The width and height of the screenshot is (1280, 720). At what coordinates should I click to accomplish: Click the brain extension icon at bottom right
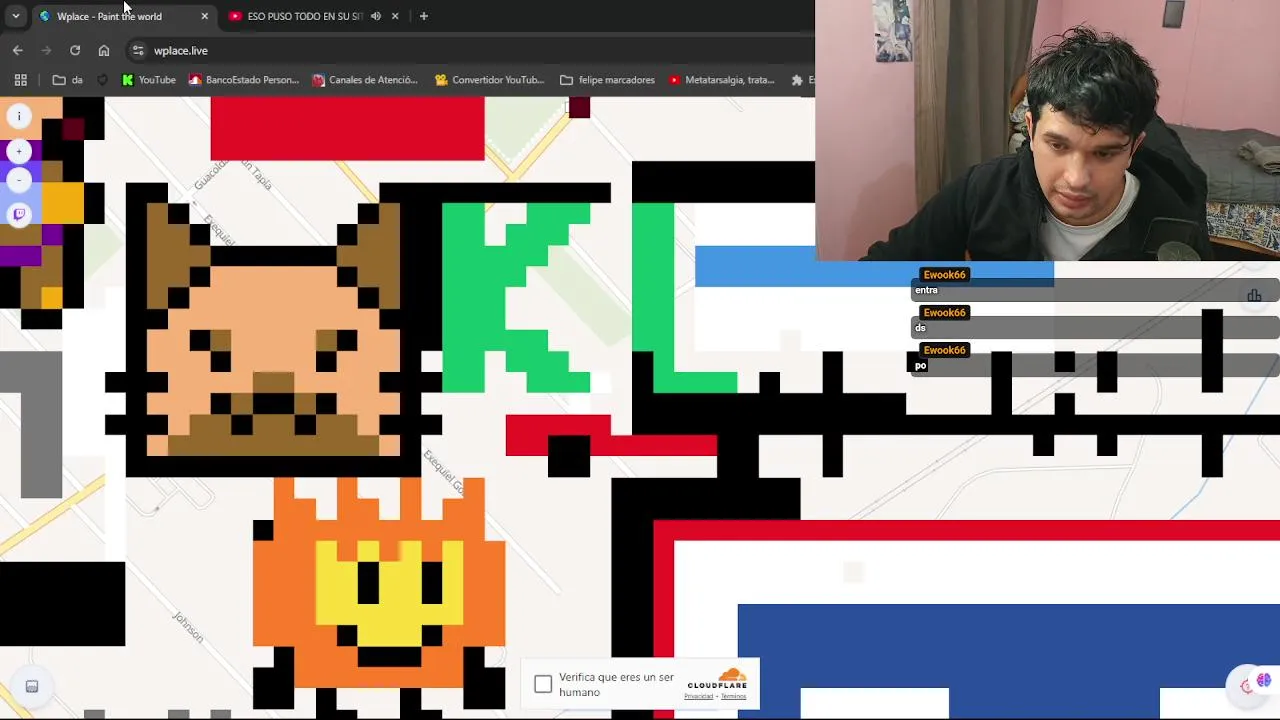(x=1264, y=681)
